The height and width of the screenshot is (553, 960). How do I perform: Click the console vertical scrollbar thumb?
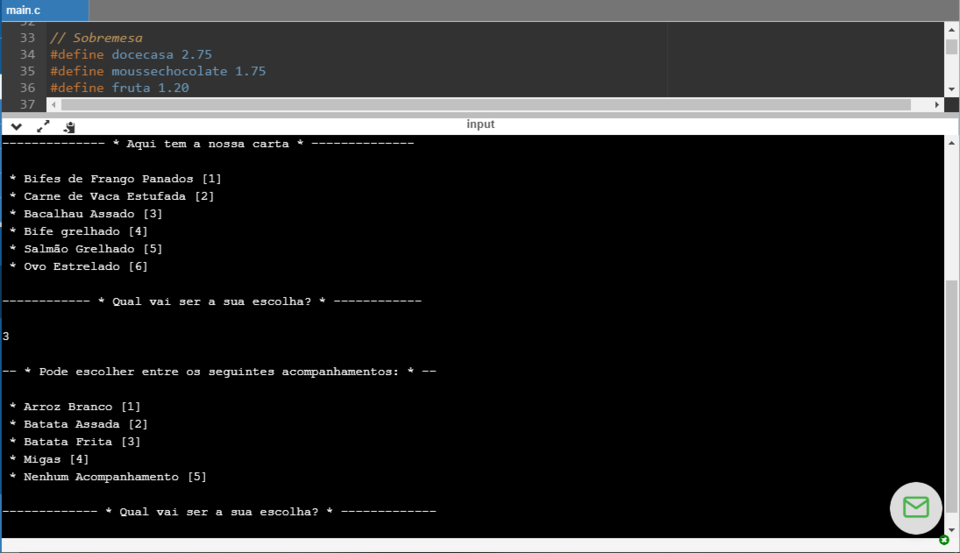pyautogui.click(x=951, y=400)
